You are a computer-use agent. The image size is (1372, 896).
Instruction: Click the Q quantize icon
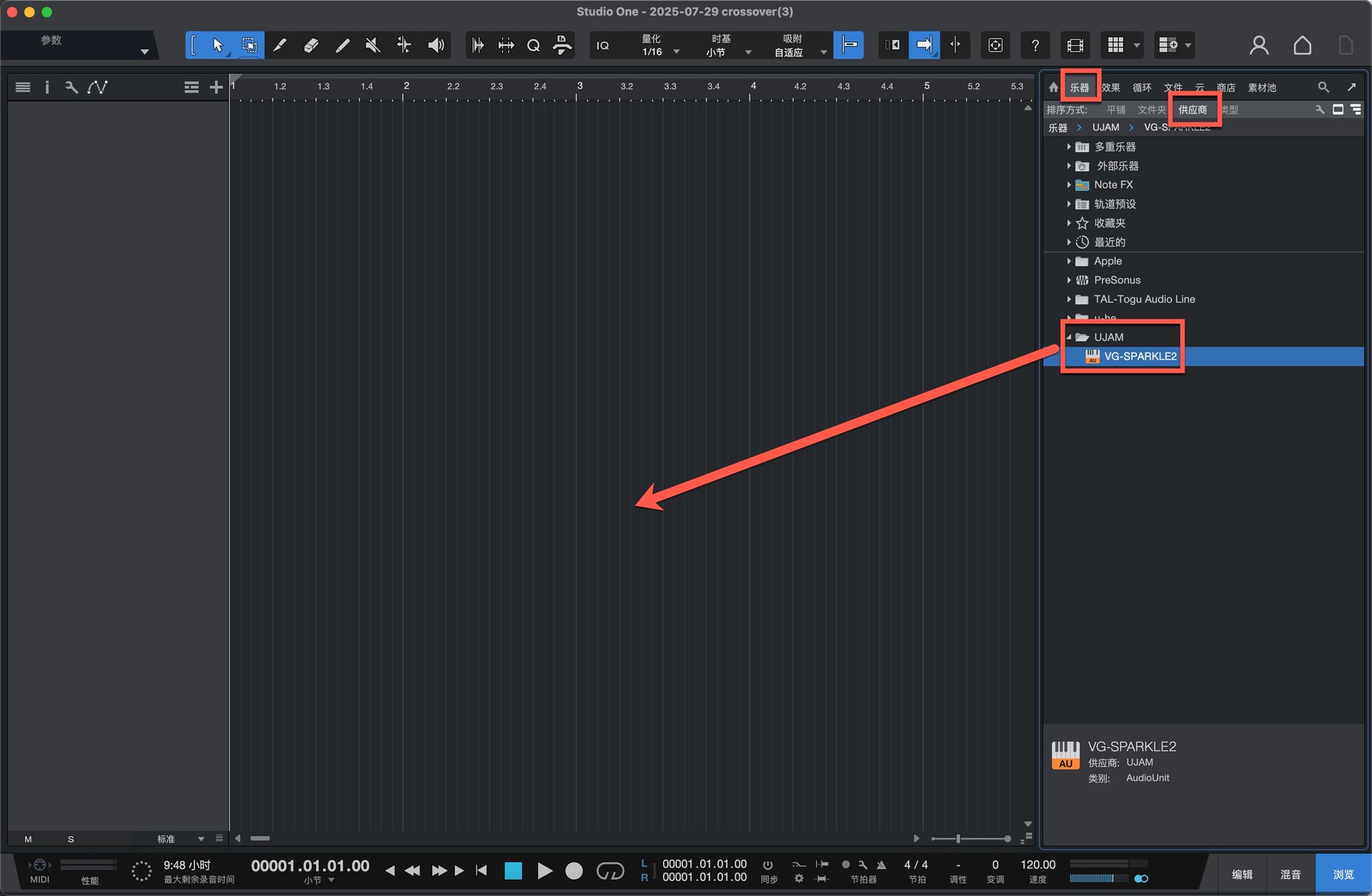(533, 46)
